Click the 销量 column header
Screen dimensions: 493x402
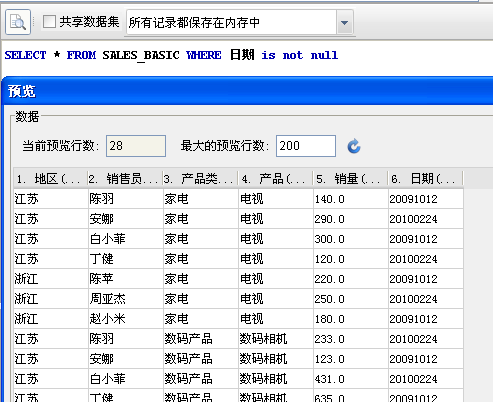[350, 179]
